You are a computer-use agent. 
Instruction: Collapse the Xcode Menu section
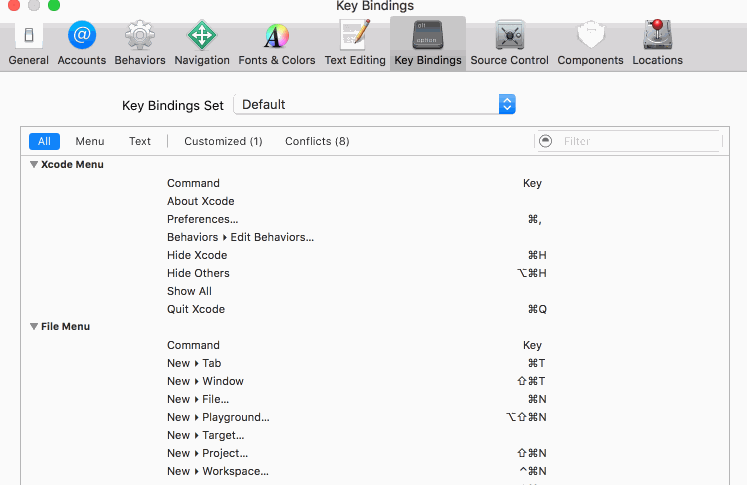point(34,165)
